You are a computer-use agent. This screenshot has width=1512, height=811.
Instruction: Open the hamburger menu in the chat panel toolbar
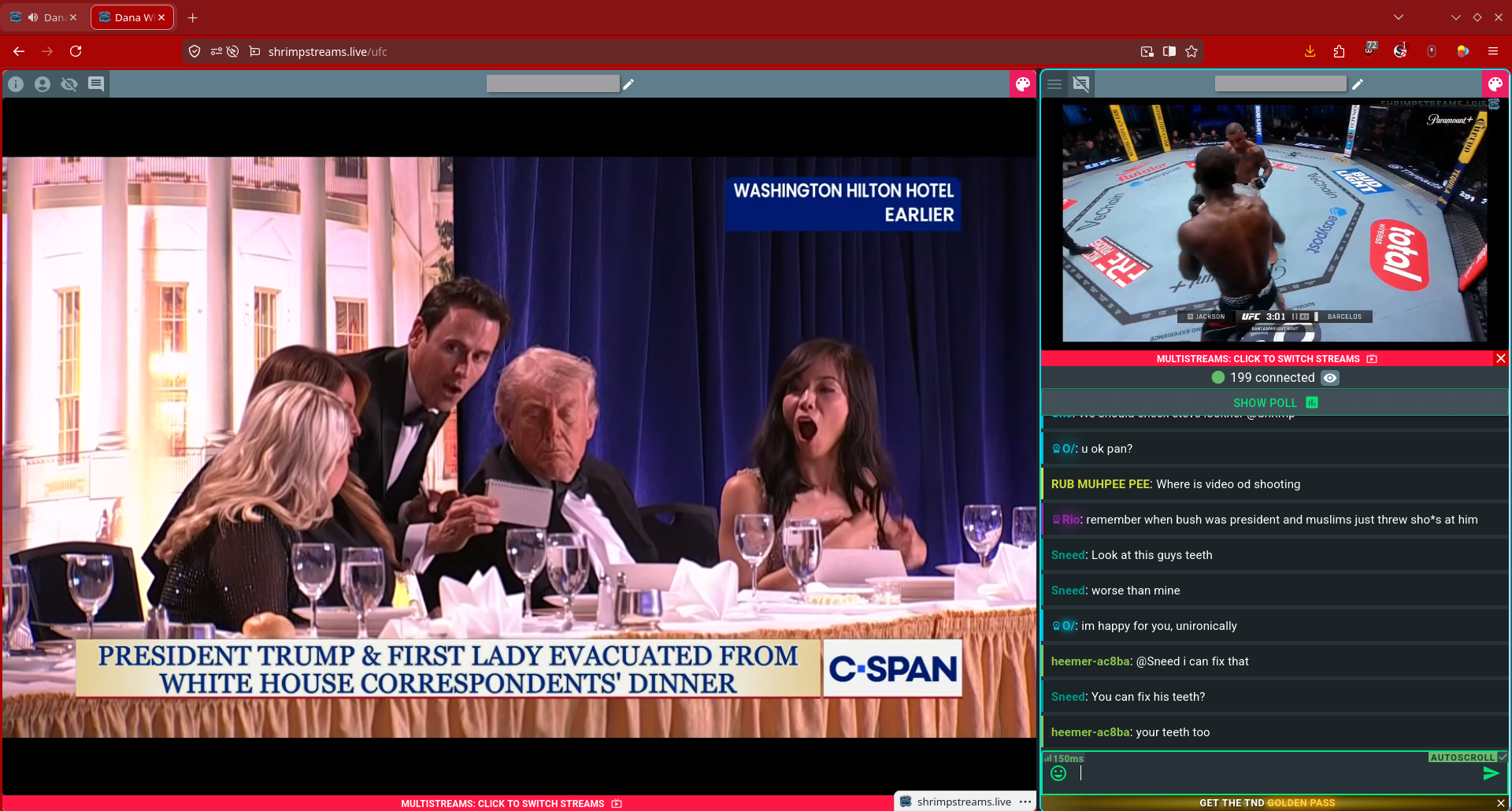click(x=1054, y=84)
